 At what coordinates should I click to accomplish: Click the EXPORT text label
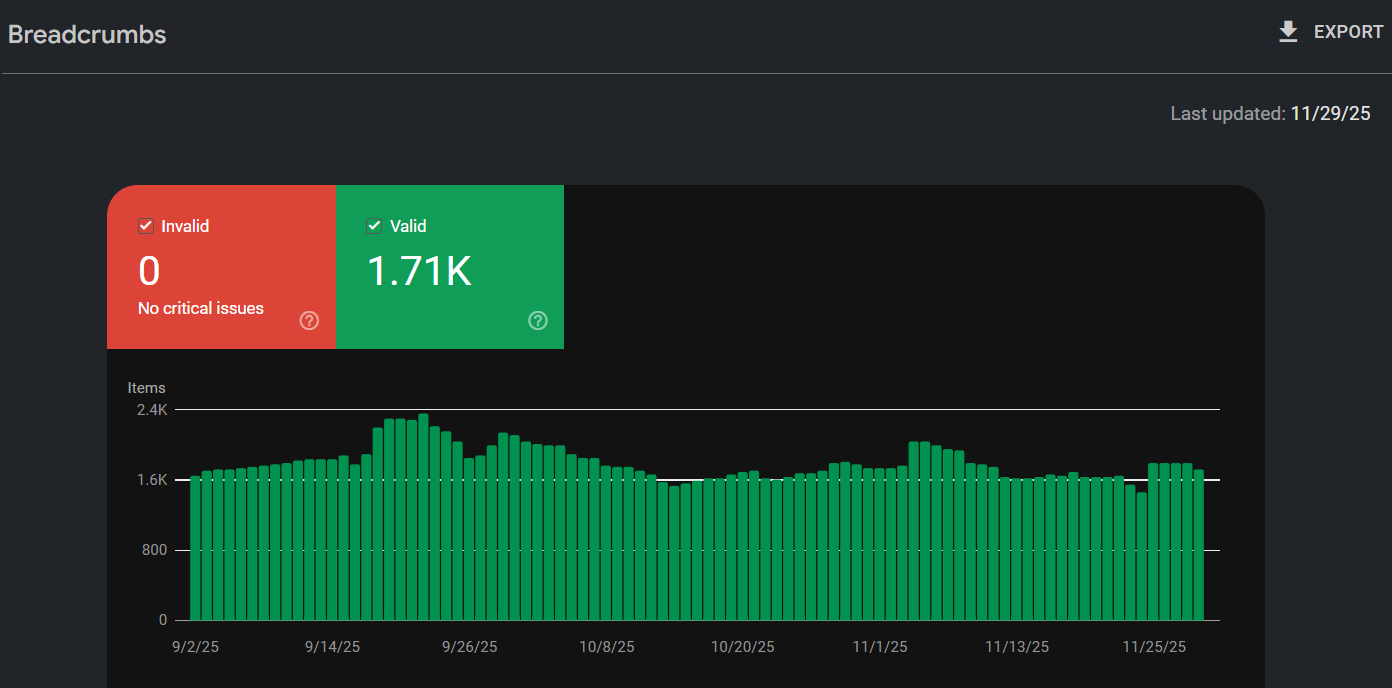click(1348, 32)
